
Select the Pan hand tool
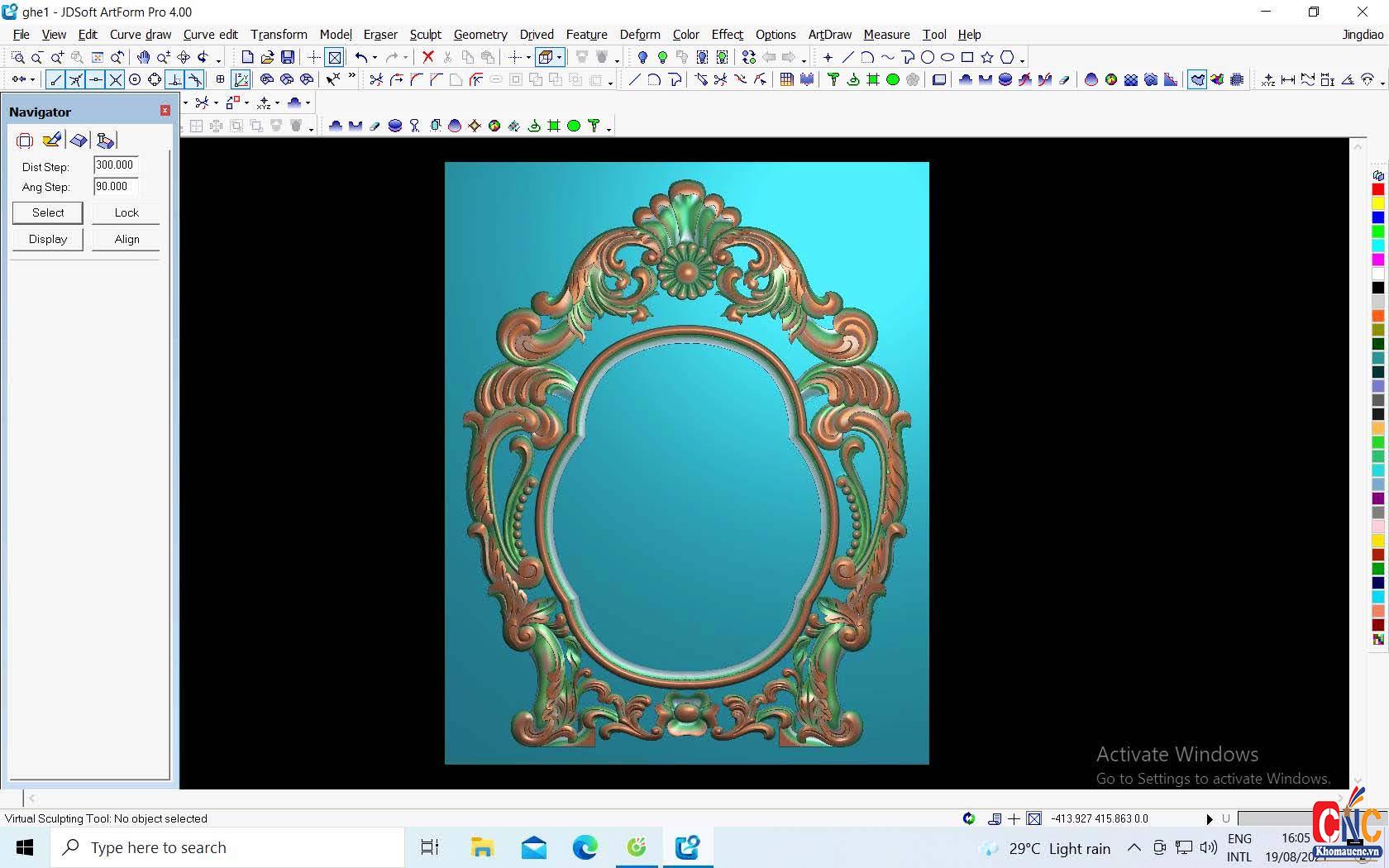click(143, 57)
